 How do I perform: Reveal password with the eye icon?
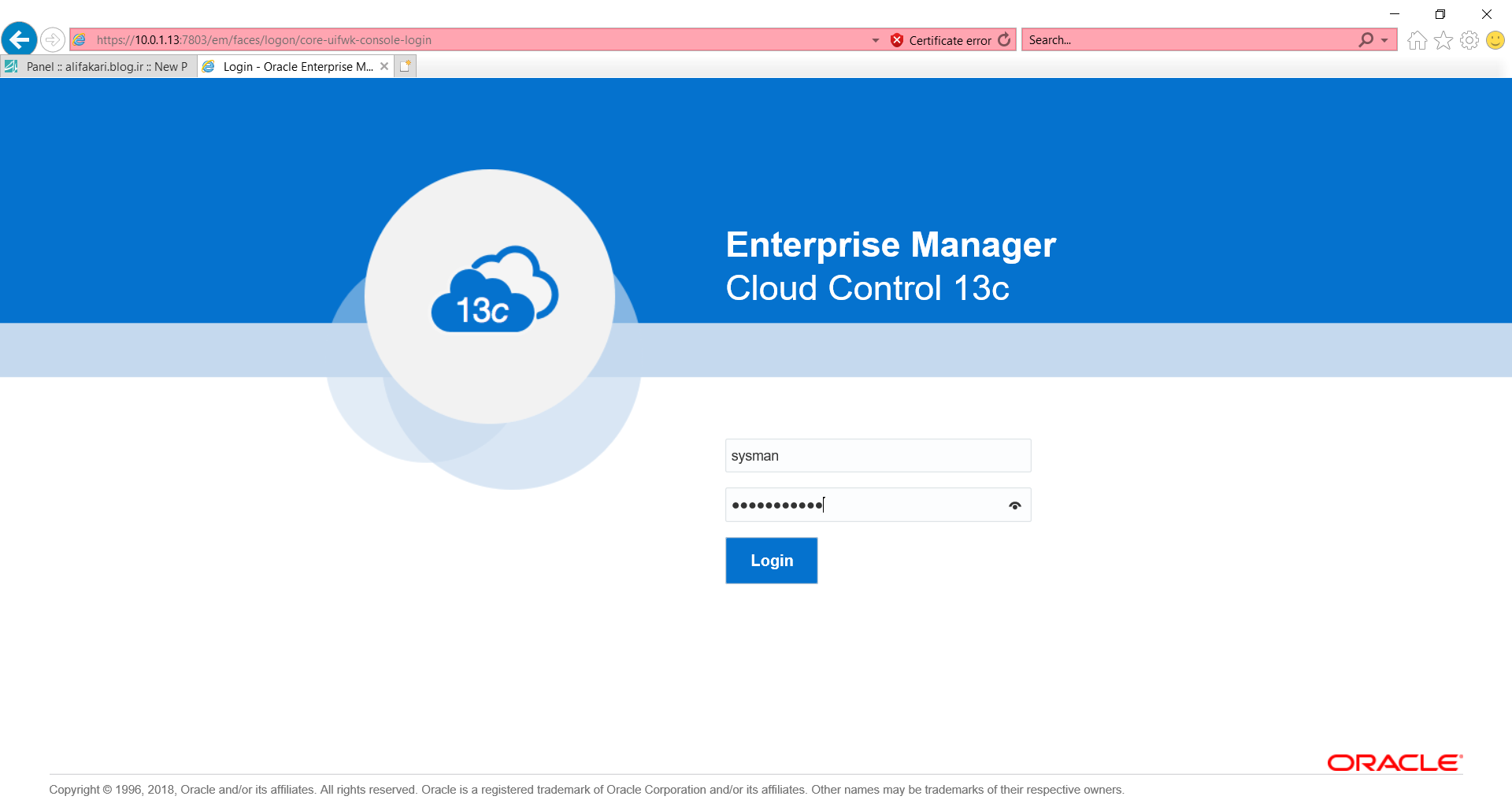click(x=1014, y=505)
